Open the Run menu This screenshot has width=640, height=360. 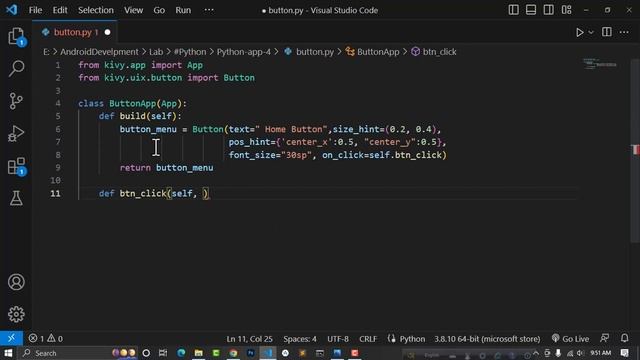point(183,10)
